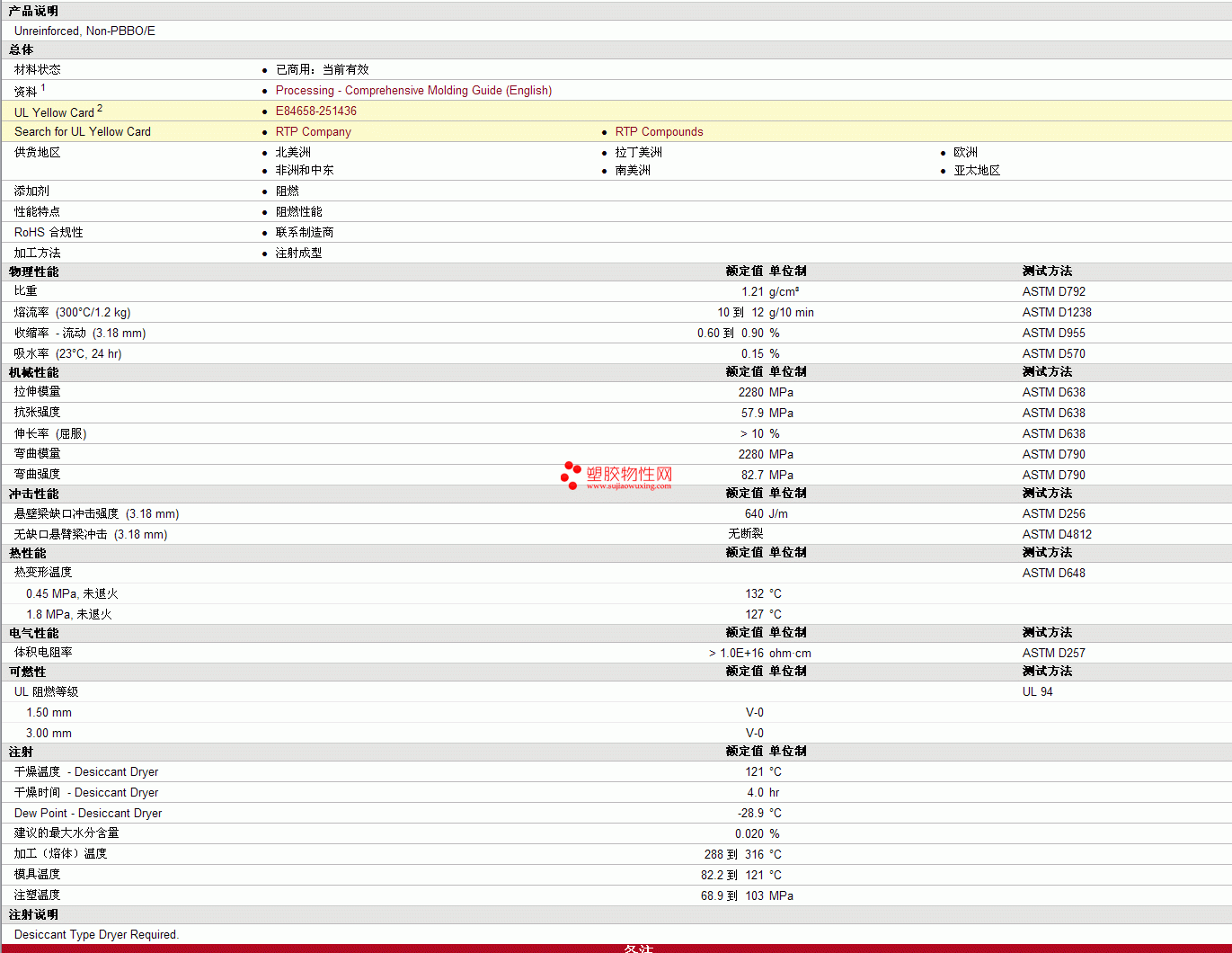Select the 产品说明 section header

pyautogui.click(x=33, y=11)
